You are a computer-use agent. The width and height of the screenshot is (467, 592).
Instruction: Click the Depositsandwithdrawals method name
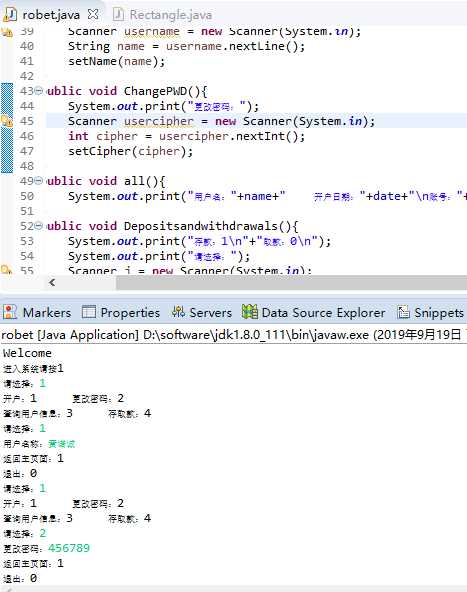[x=201, y=226]
